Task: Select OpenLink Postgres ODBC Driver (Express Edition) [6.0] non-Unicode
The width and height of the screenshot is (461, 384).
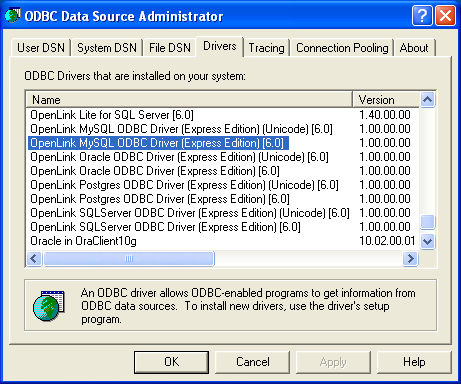Action: point(160,199)
